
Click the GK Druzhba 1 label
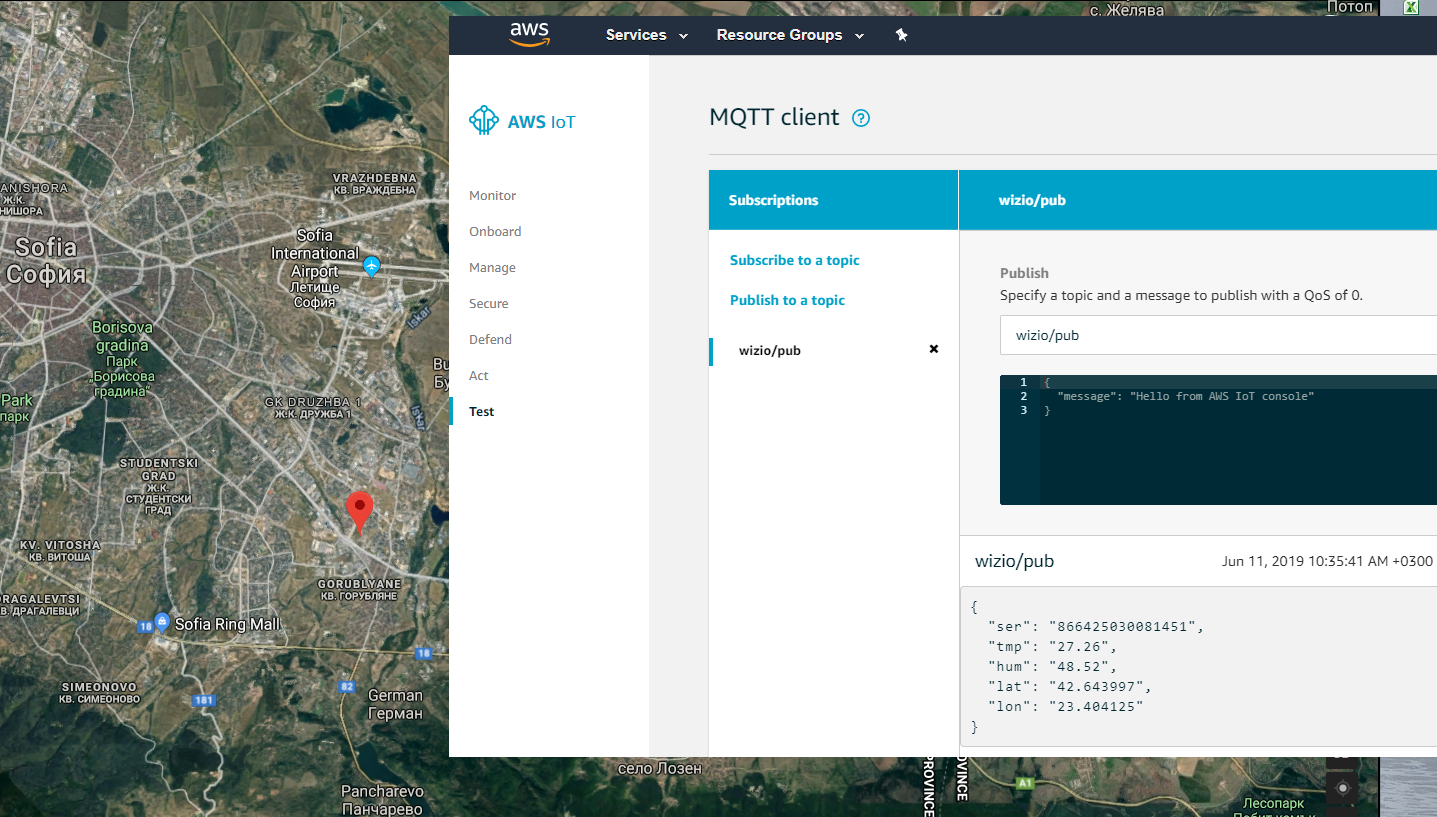[313, 407]
